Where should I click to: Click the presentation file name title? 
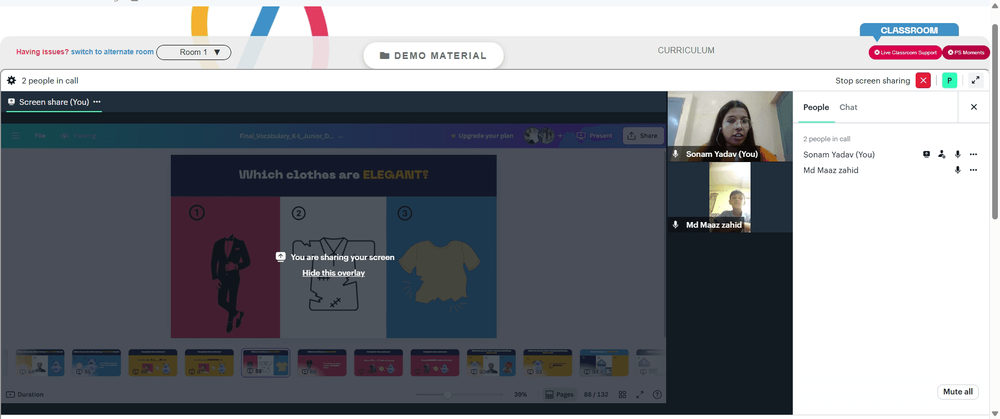pos(286,136)
